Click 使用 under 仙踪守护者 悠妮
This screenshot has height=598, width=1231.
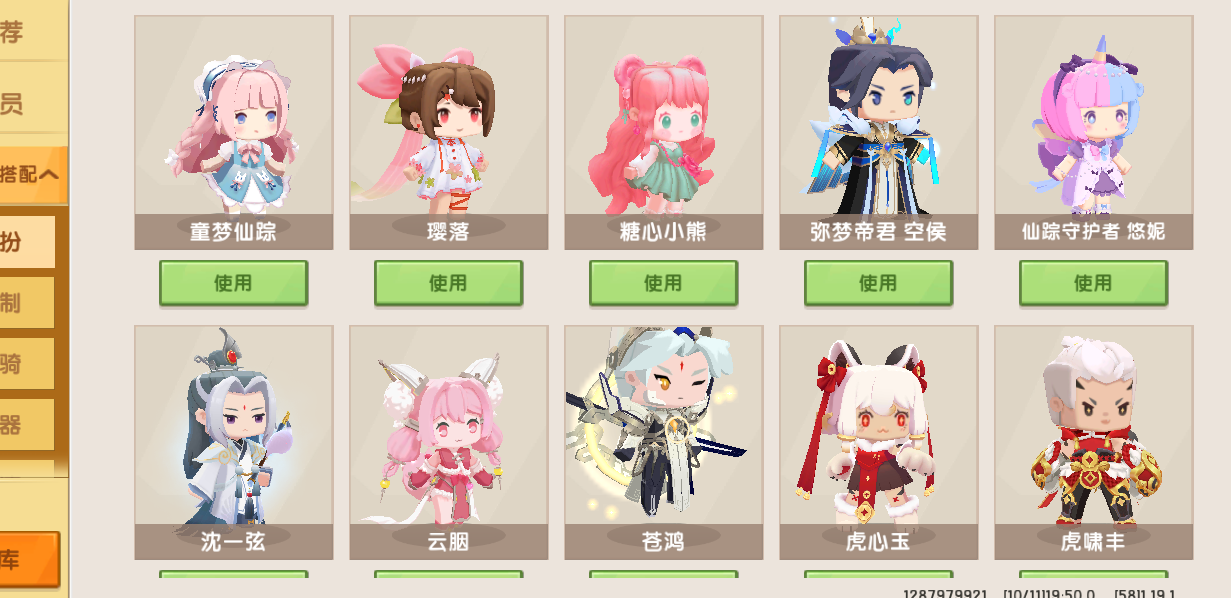1093,283
